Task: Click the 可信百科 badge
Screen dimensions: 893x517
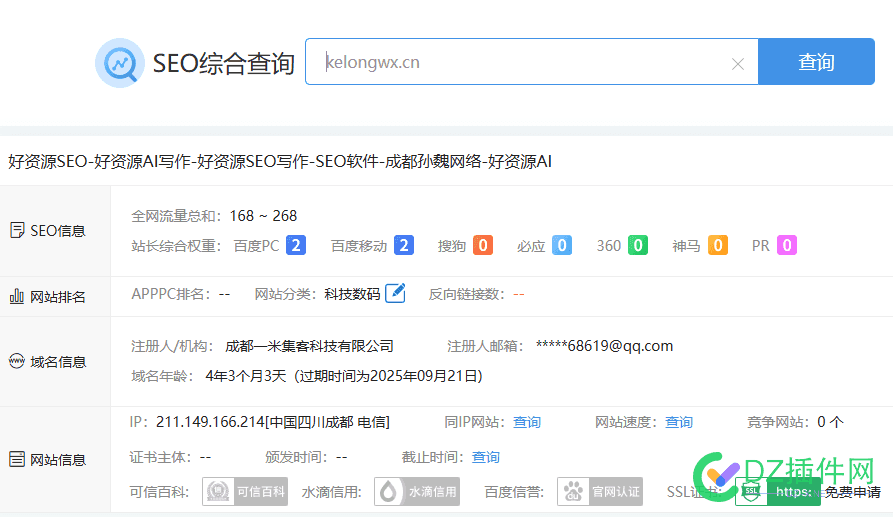Action: 245,491
